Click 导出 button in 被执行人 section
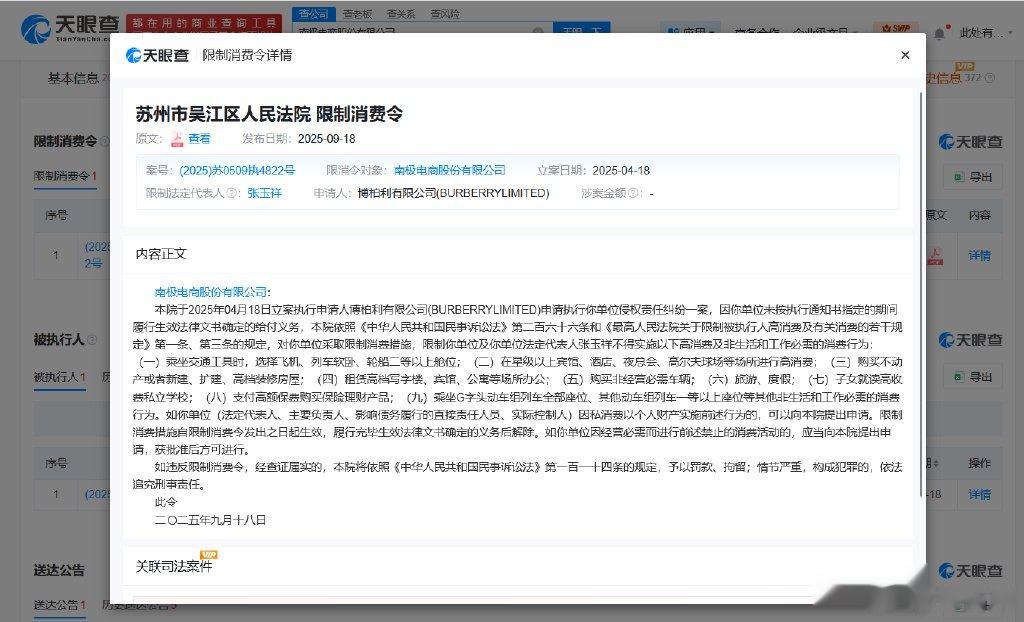This screenshot has height=622, width=1024. 972,377
